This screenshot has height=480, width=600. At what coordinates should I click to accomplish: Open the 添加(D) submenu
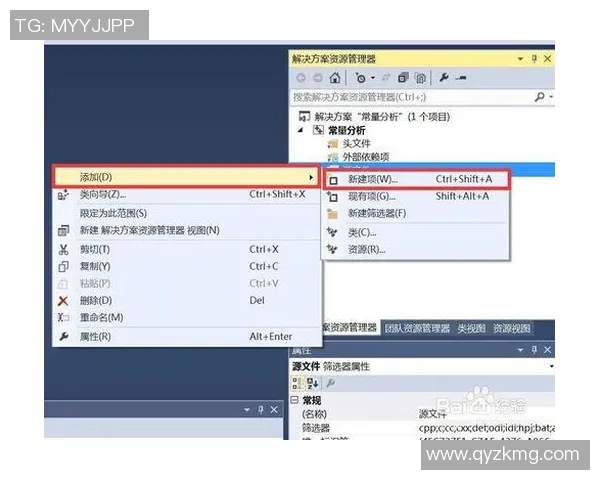[x=186, y=177]
